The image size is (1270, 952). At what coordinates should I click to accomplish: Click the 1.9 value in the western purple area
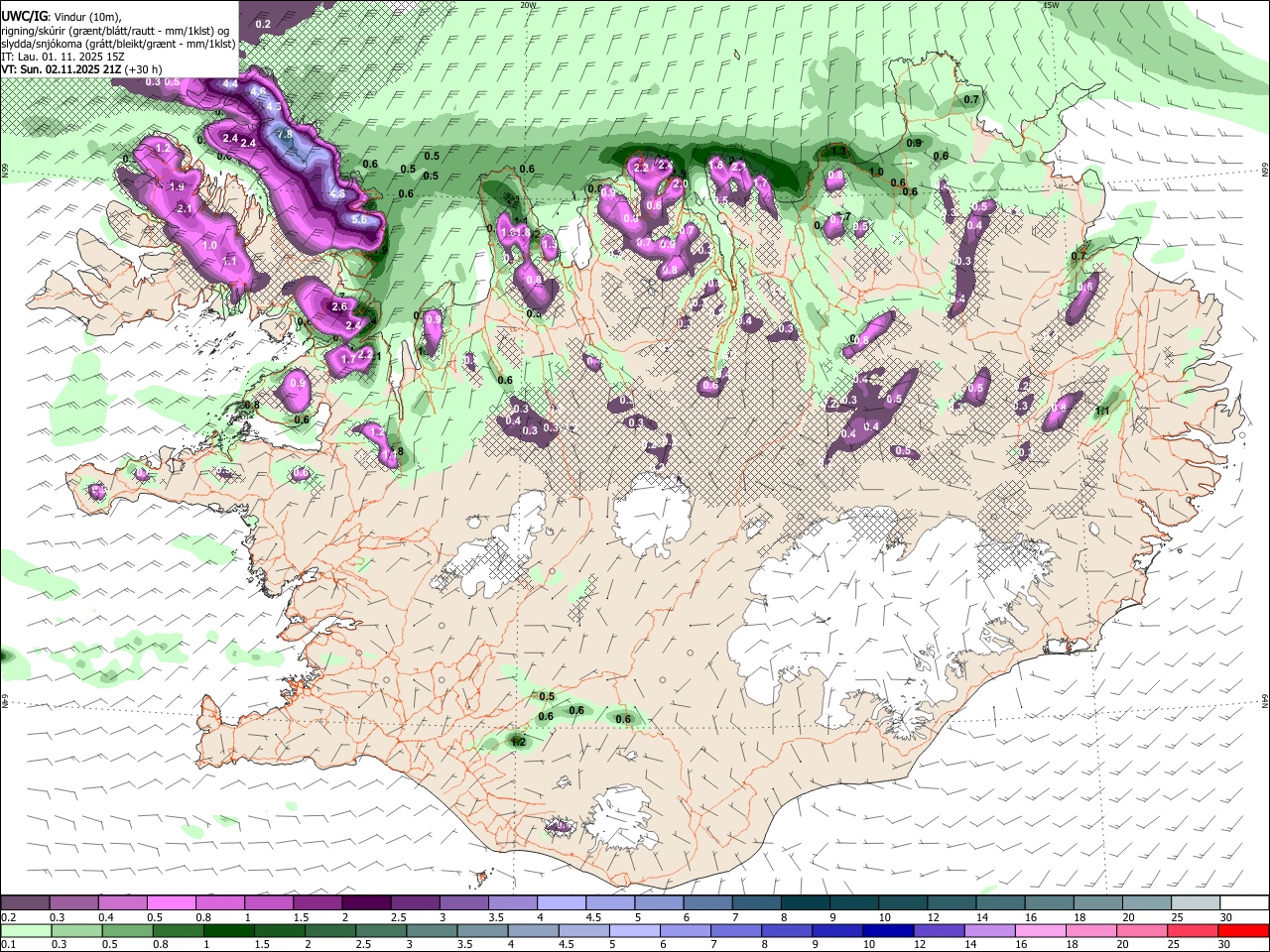tap(177, 186)
